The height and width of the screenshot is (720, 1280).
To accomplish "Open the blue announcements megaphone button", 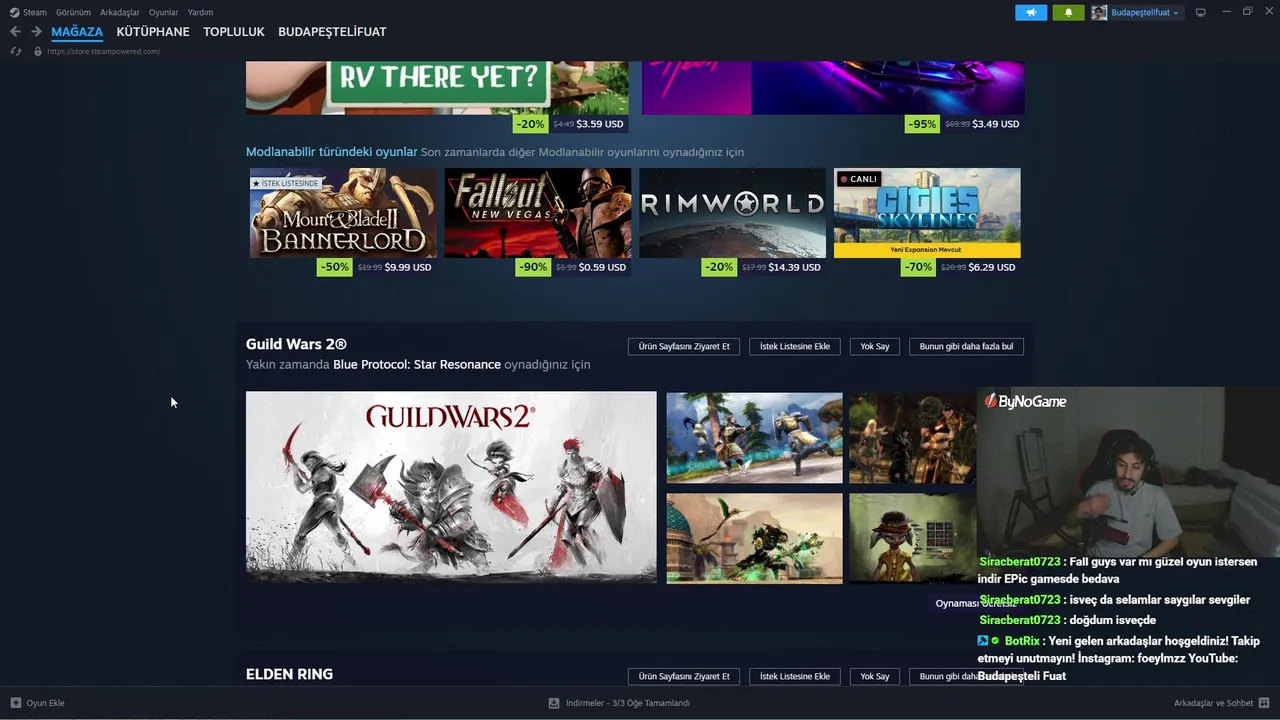I will [x=1031, y=12].
